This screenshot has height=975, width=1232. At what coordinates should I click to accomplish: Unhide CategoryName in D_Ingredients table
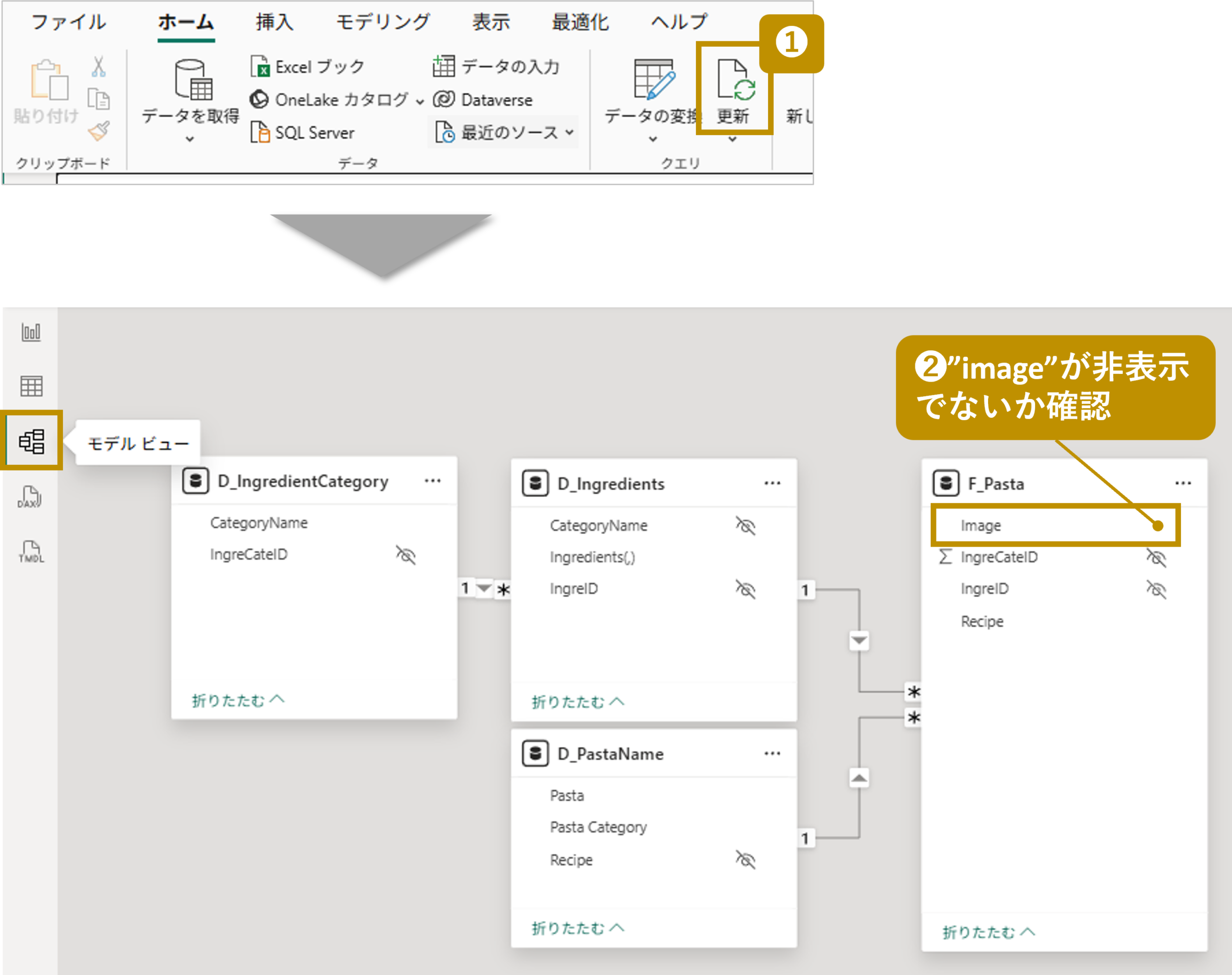click(745, 525)
